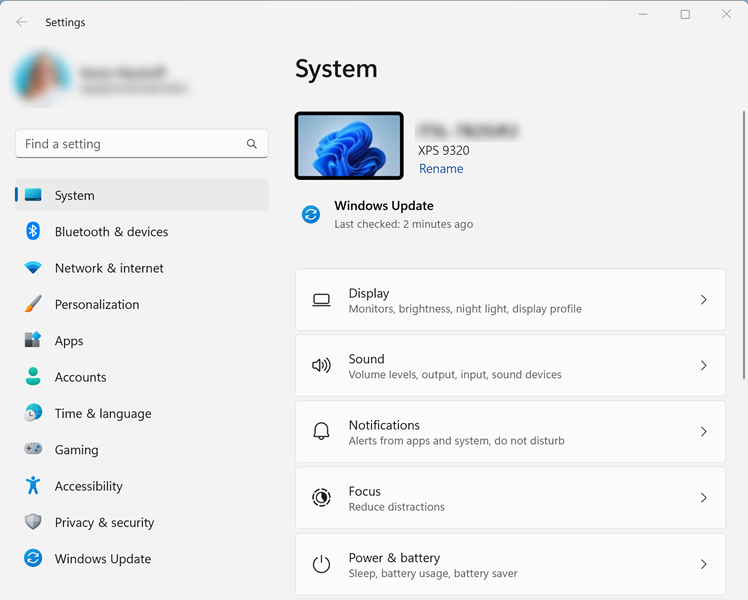The image size is (748, 600).
Task: Expand the Notifications row arrow
Action: [x=704, y=432]
